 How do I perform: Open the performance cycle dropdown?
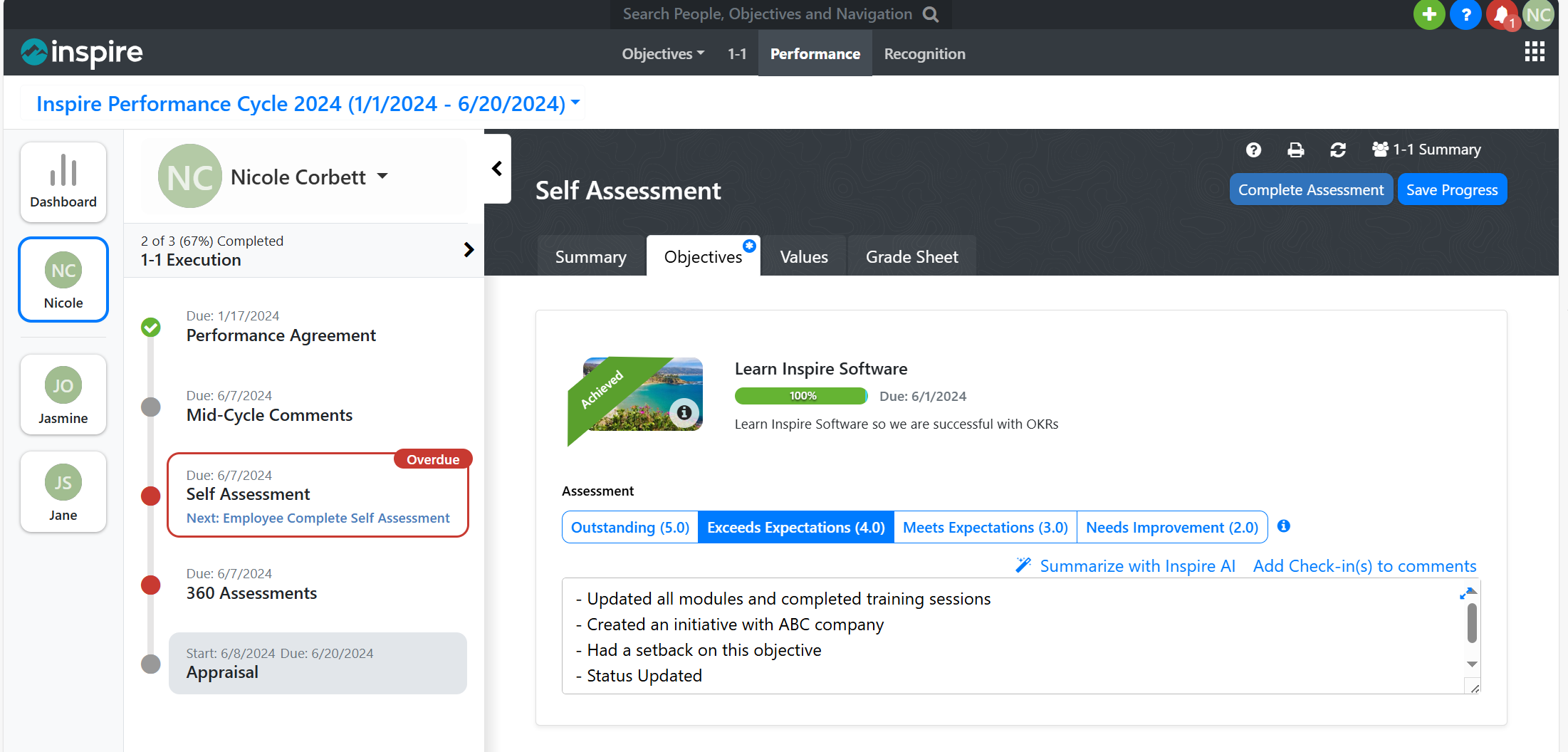click(x=308, y=104)
